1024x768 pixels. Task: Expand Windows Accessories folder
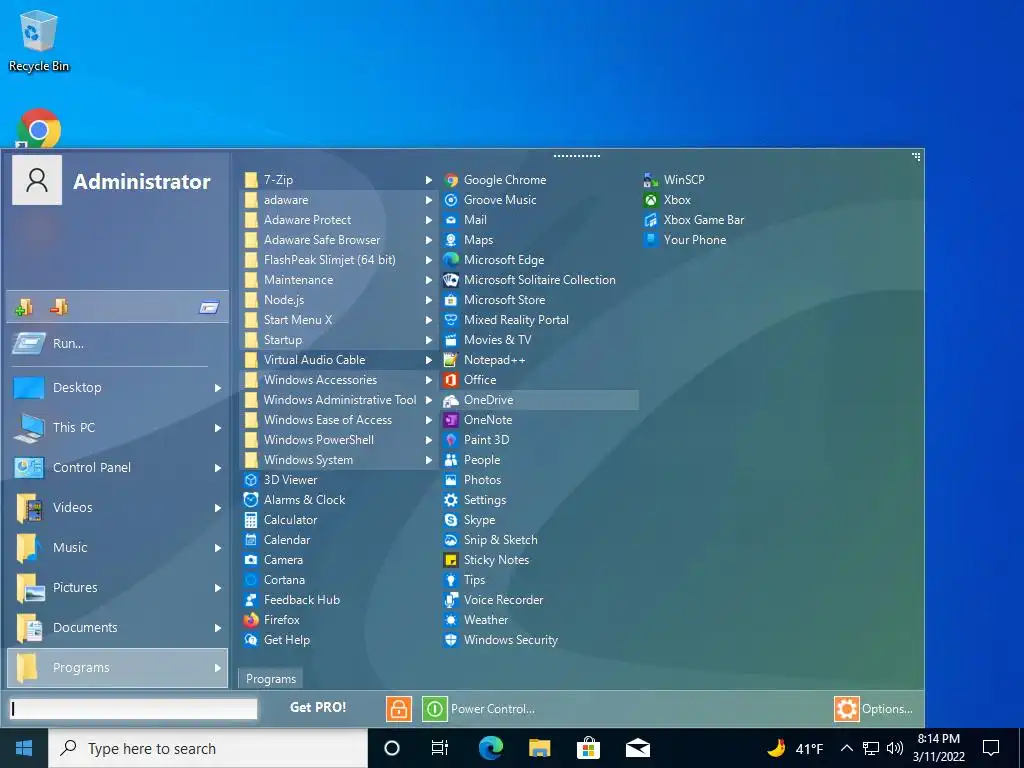coord(338,379)
